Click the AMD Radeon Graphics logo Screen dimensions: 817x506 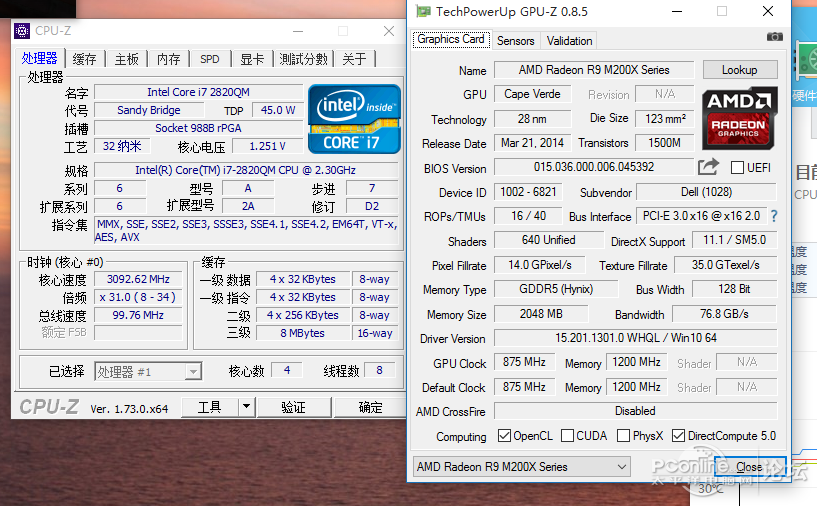click(739, 119)
